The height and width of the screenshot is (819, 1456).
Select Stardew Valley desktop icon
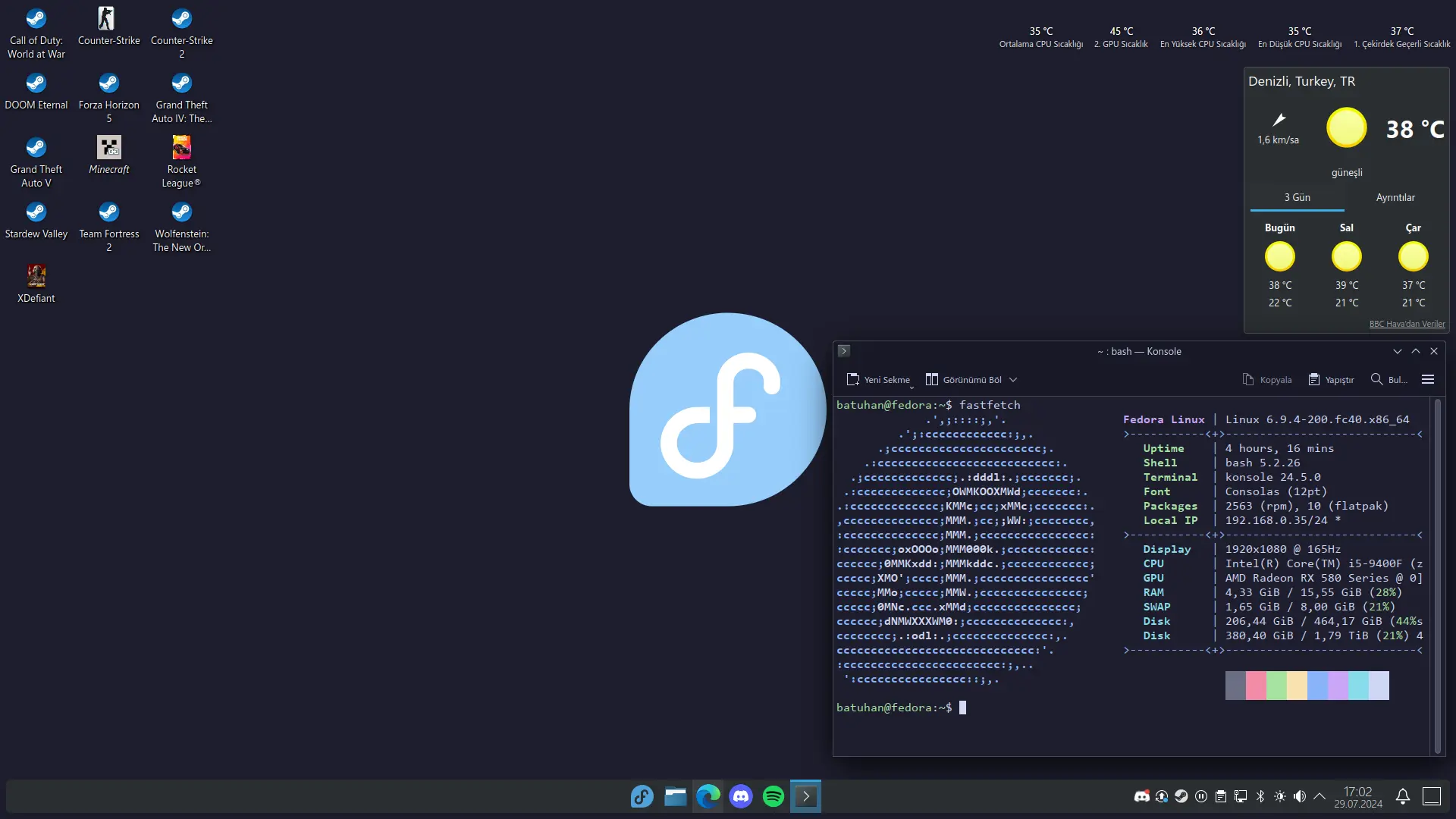click(x=36, y=220)
